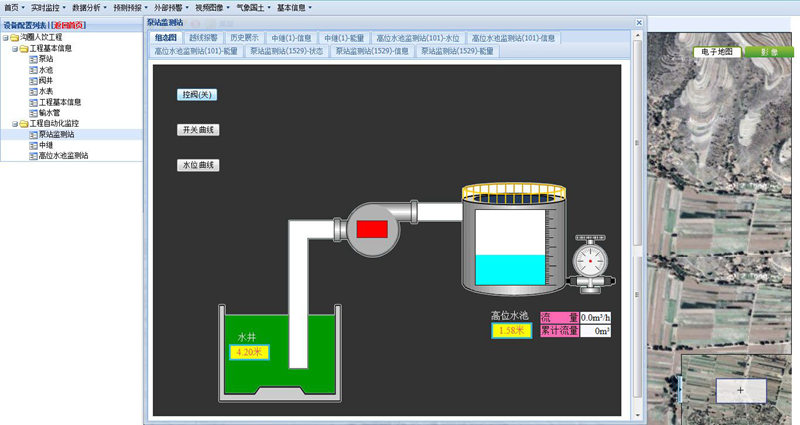
Task: Select the 中继 monitoring node icon
Action: pos(33,145)
